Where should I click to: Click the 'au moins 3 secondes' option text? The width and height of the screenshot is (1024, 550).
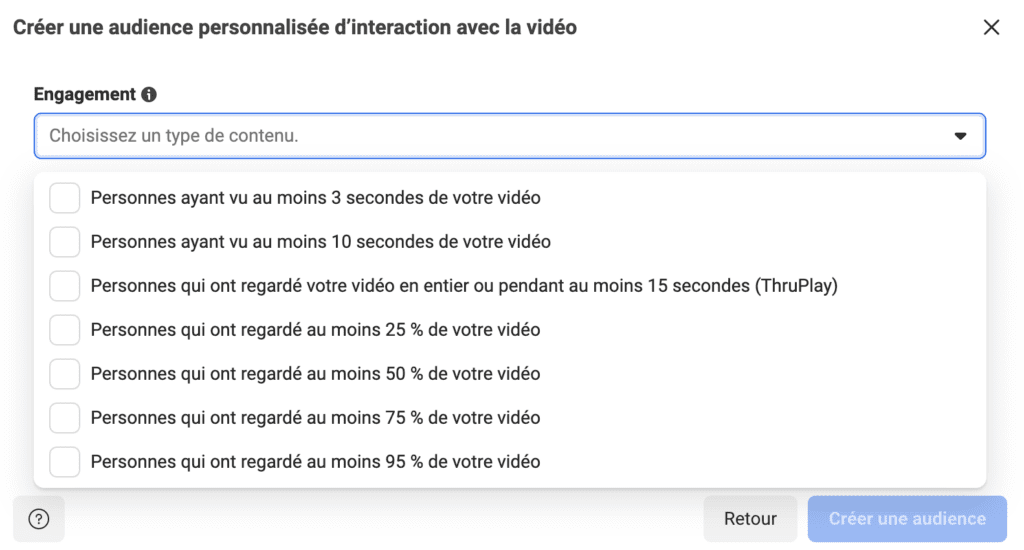pyautogui.click(x=315, y=198)
